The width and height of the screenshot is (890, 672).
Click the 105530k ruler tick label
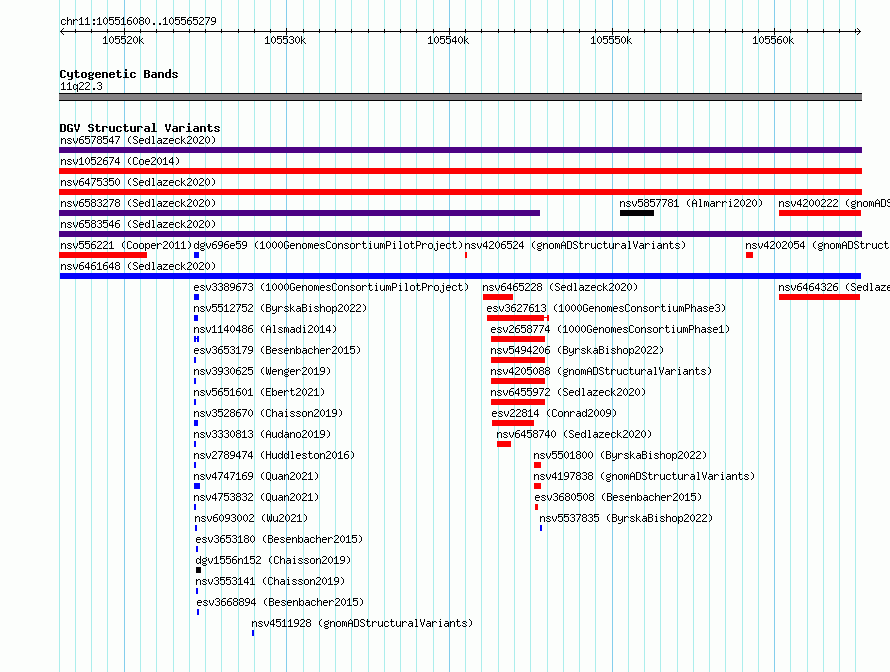point(285,40)
